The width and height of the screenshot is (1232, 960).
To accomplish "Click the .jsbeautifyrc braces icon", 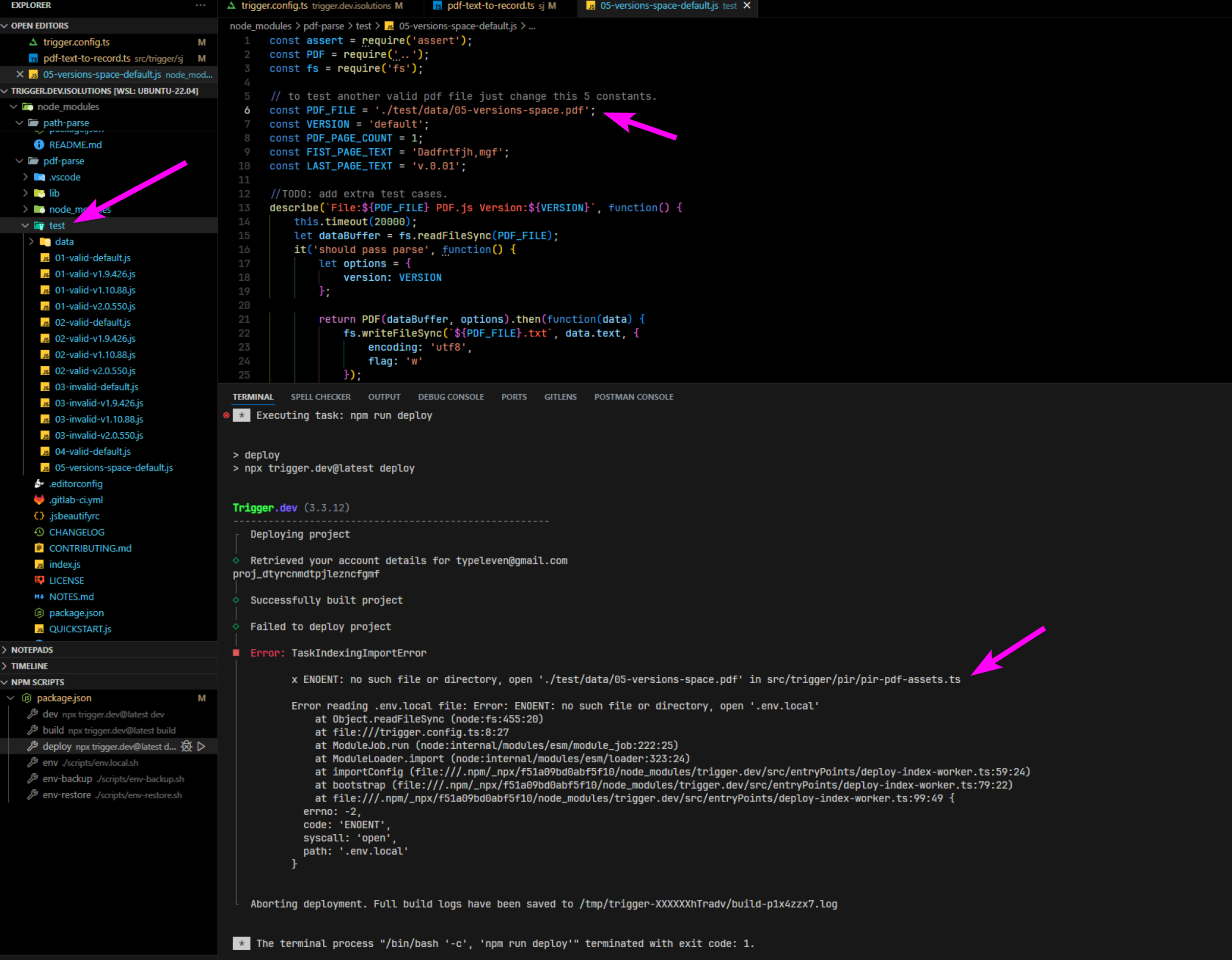I will tap(39, 516).
